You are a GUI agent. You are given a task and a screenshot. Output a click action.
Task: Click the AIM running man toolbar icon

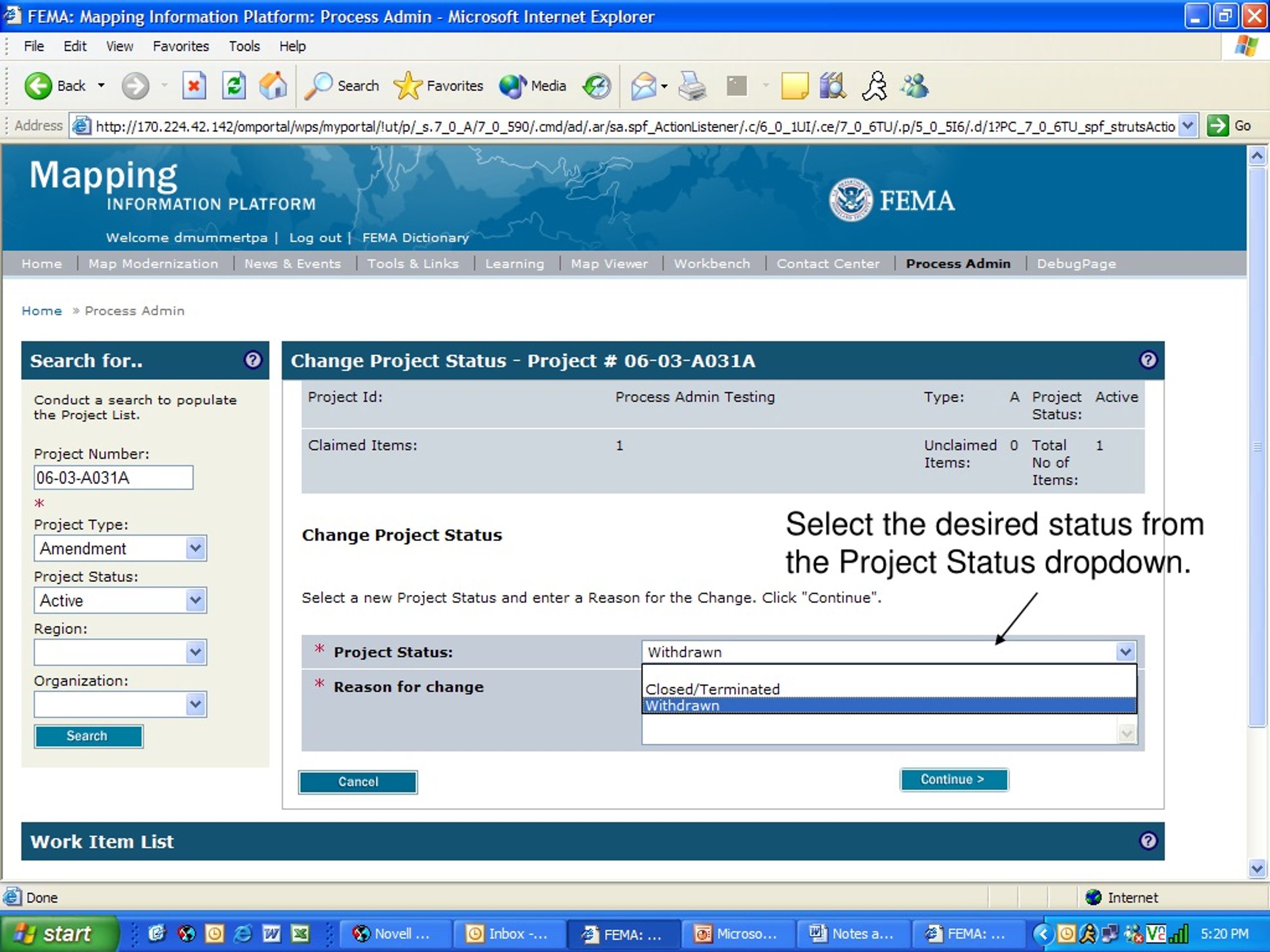tap(875, 86)
